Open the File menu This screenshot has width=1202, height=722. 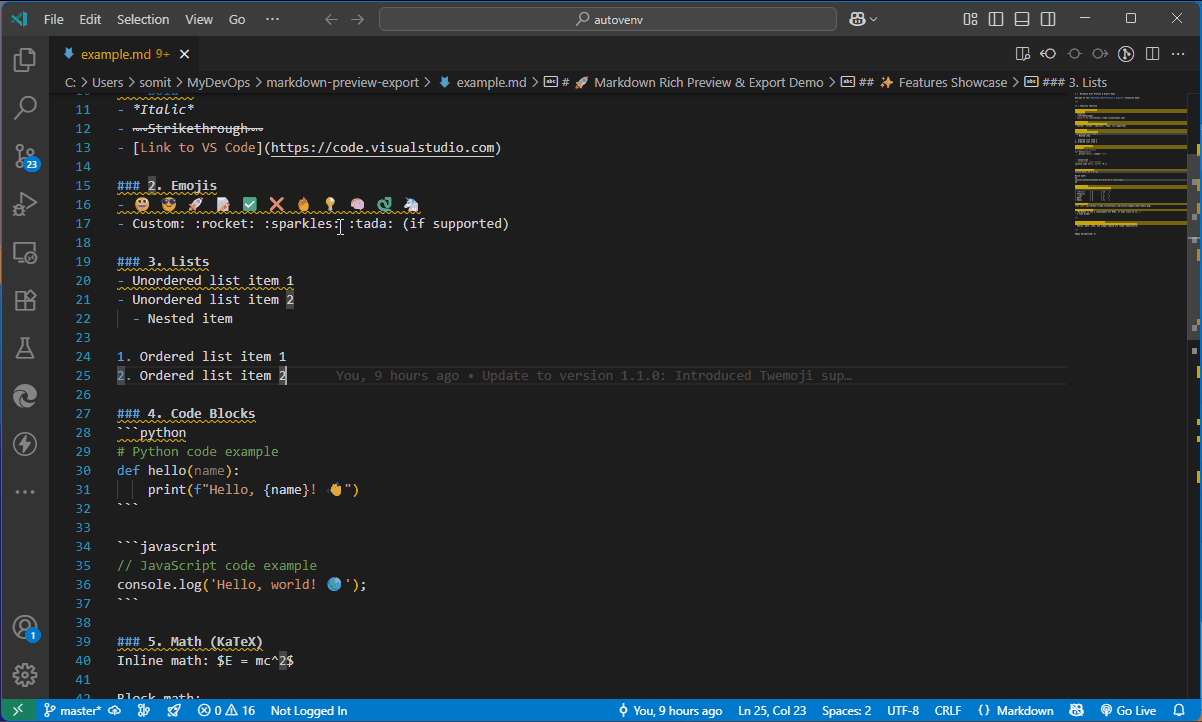pyautogui.click(x=54, y=19)
